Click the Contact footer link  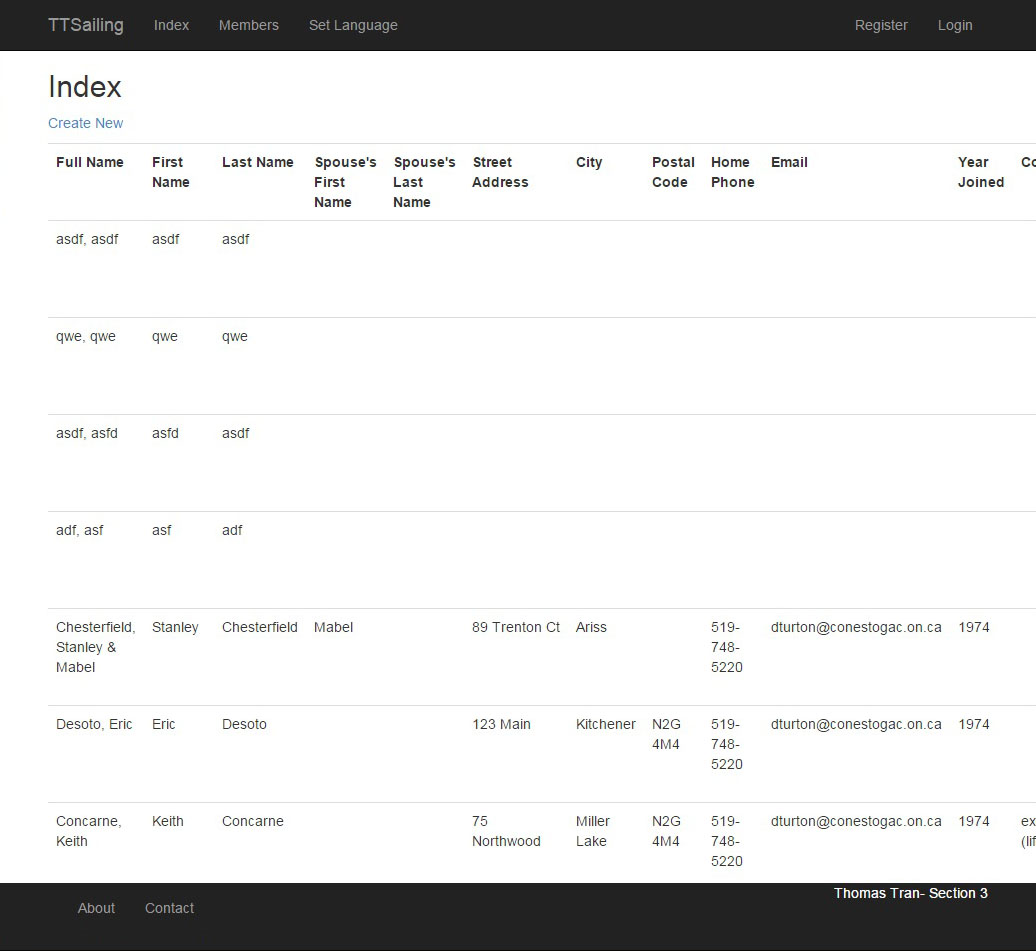(x=169, y=908)
